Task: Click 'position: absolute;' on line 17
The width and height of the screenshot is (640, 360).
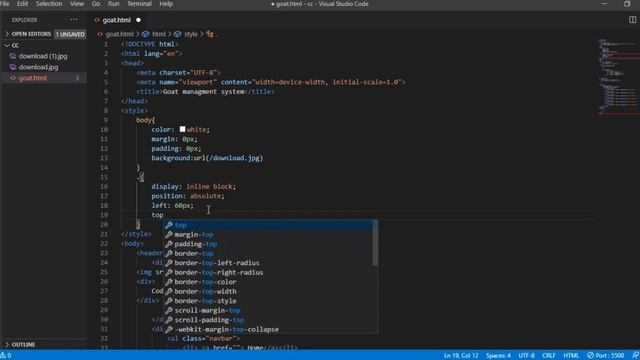Action: click(188, 196)
